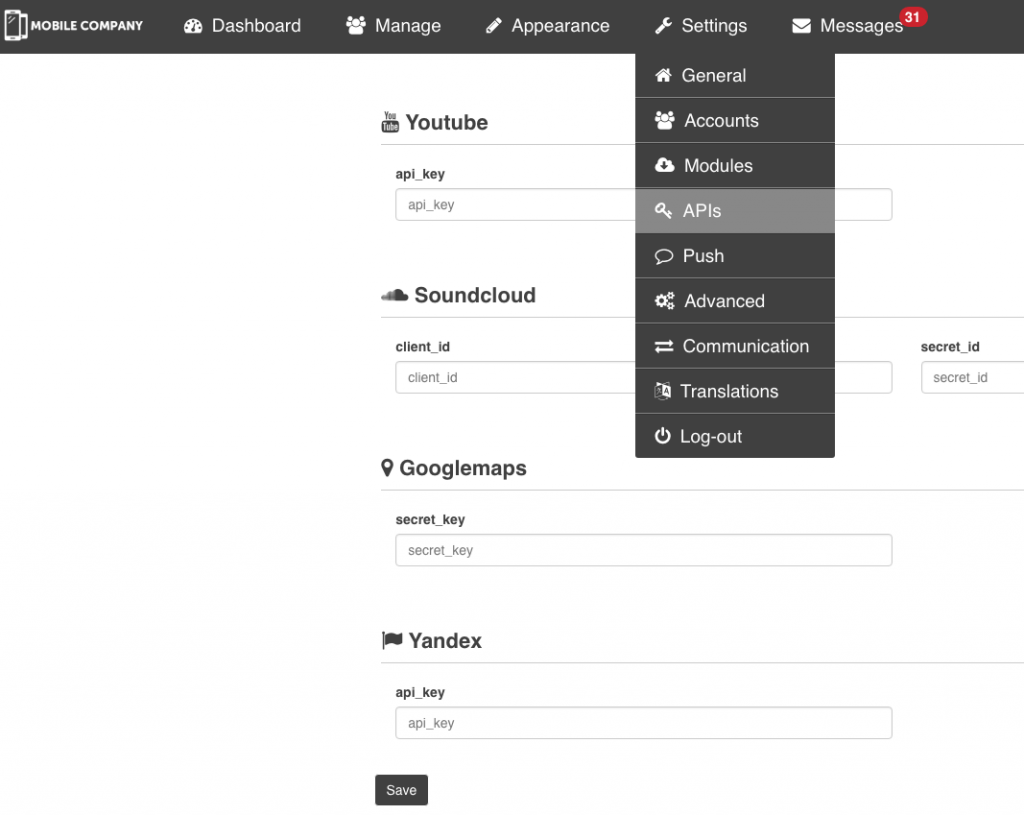Viewport: 1024px width, 815px height.
Task: Click the Soundcloud secret_id input
Action: pyautogui.click(x=971, y=377)
